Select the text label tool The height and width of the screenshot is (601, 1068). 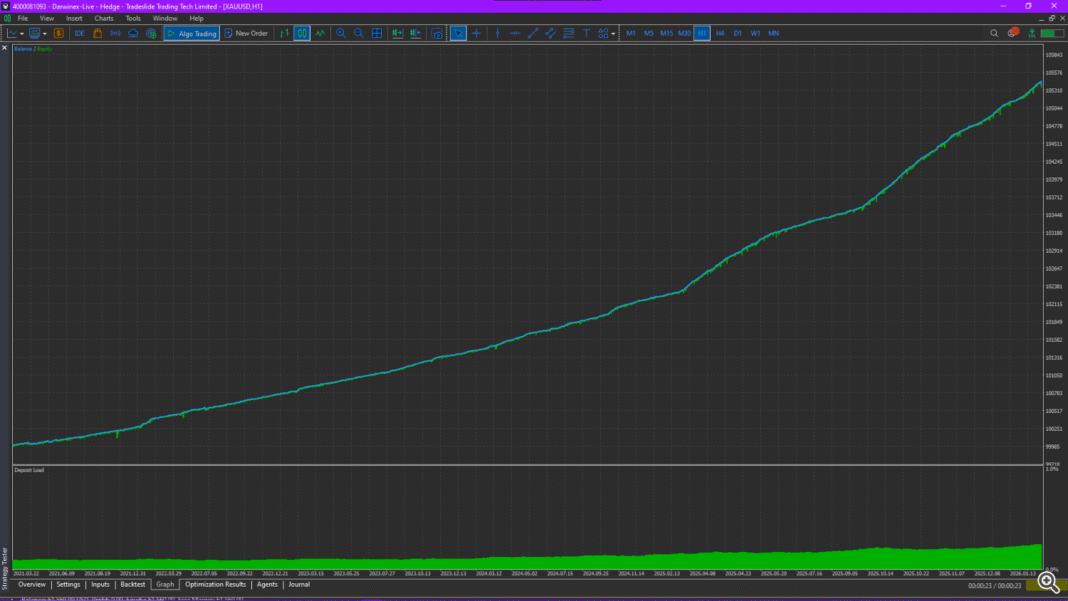[586, 33]
